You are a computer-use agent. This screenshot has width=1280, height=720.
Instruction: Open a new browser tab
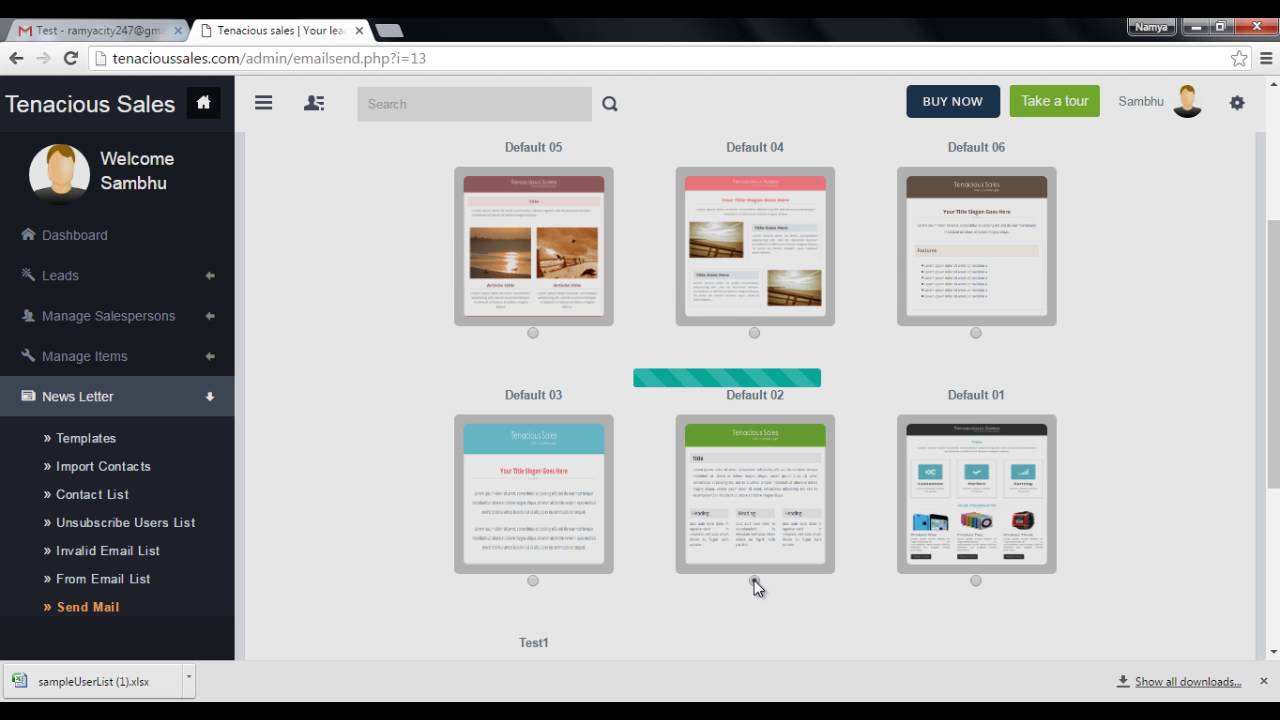click(x=389, y=31)
